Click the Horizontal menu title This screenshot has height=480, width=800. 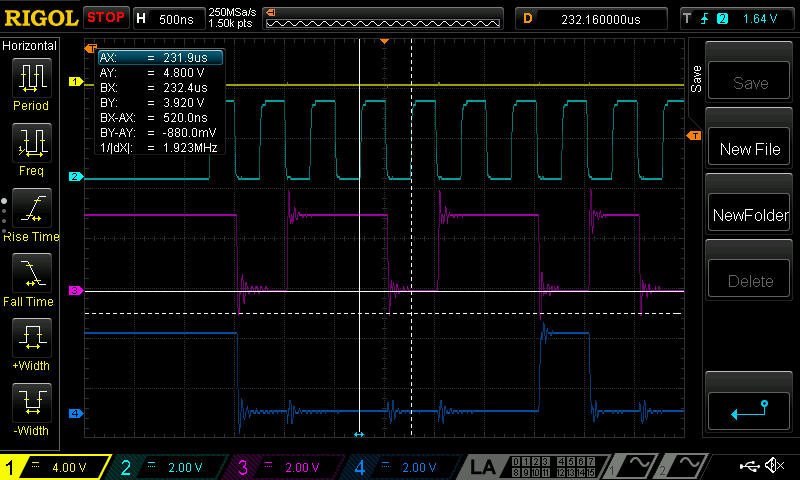click(x=29, y=46)
